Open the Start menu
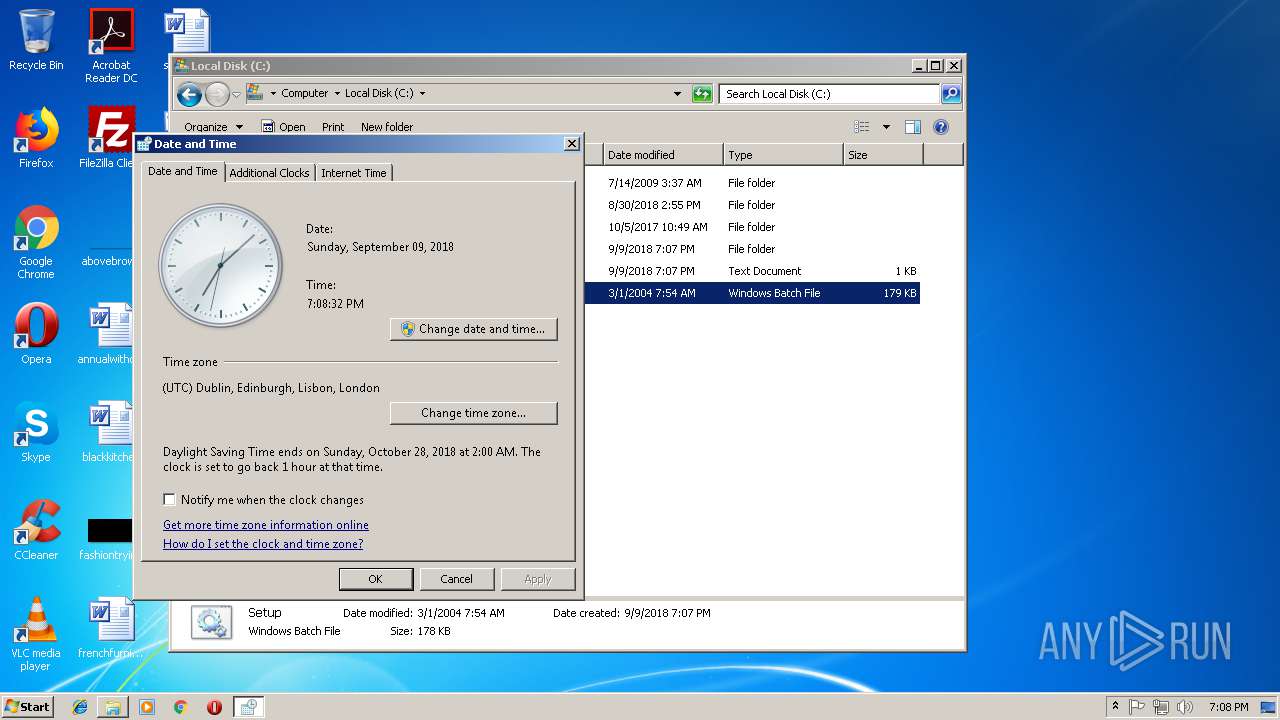Image resolution: width=1280 pixels, height=720 pixels. (x=27, y=707)
